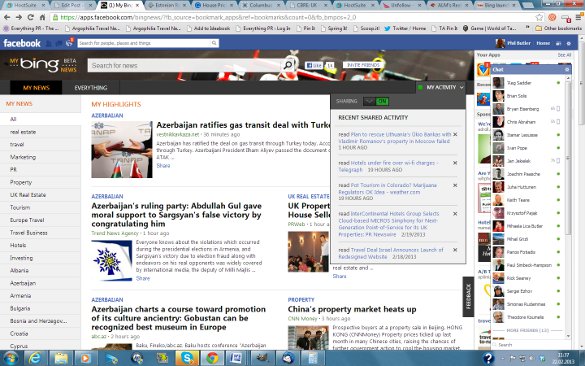Viewport: 585px width, 366px height.
Task: Switch to the MY NEWS tab
Action: pos(36,88)
